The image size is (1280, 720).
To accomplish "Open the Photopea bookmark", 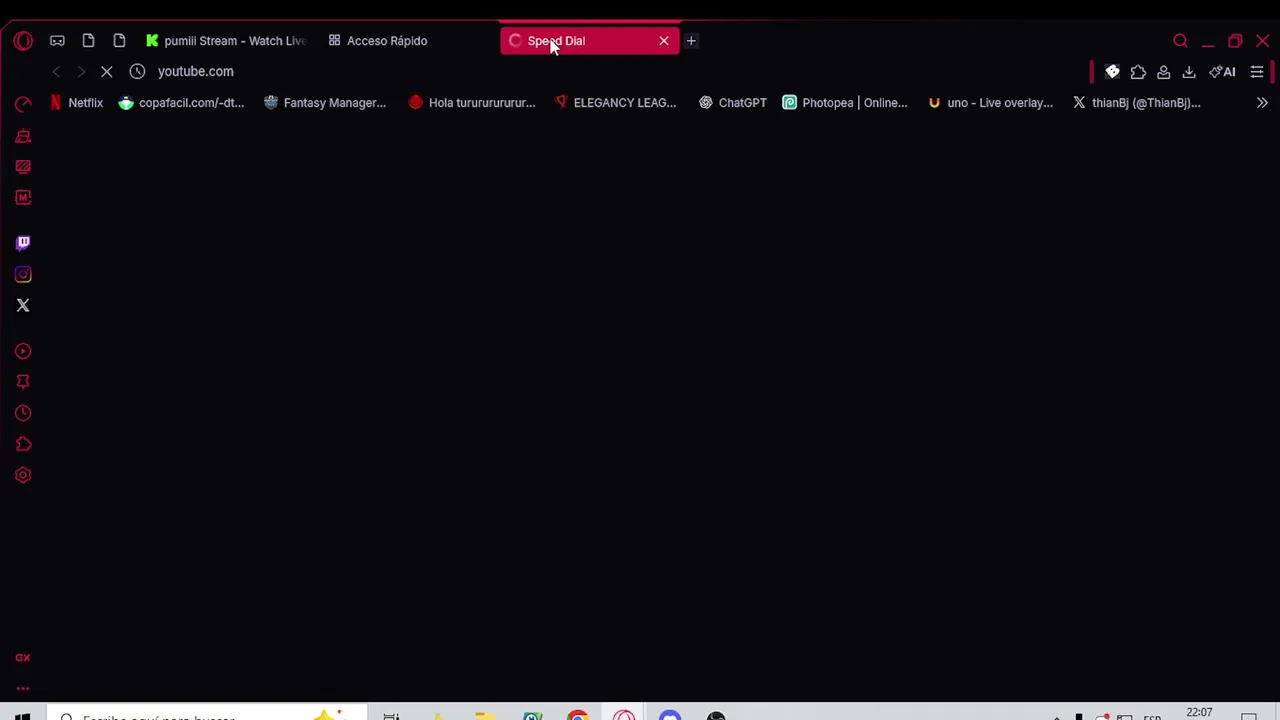I will [845, 103].
